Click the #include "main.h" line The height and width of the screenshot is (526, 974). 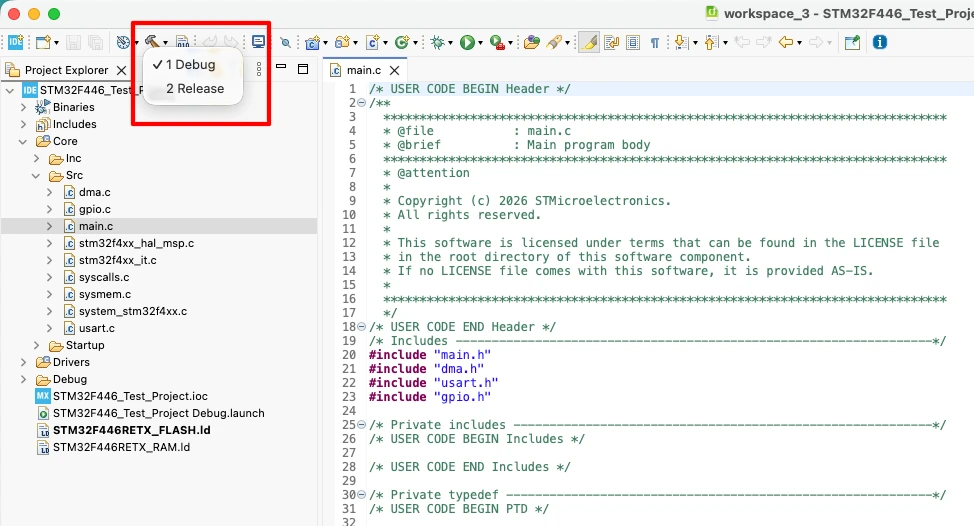[x=430, y=355]
